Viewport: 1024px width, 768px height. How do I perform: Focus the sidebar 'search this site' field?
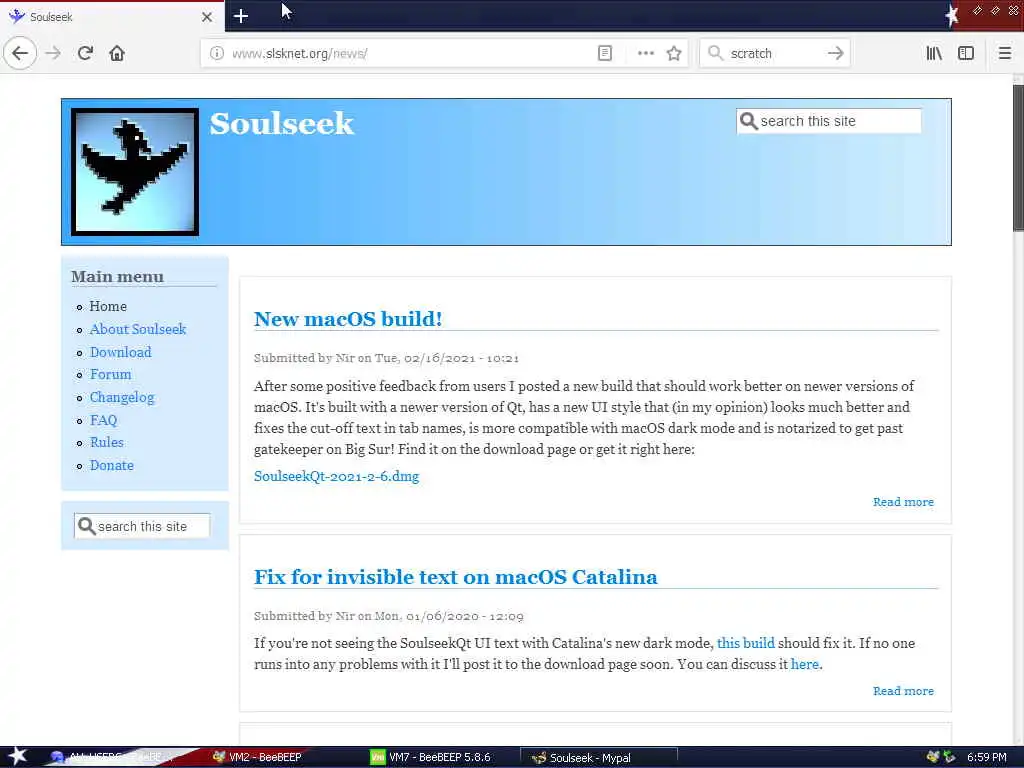(142, 526)
